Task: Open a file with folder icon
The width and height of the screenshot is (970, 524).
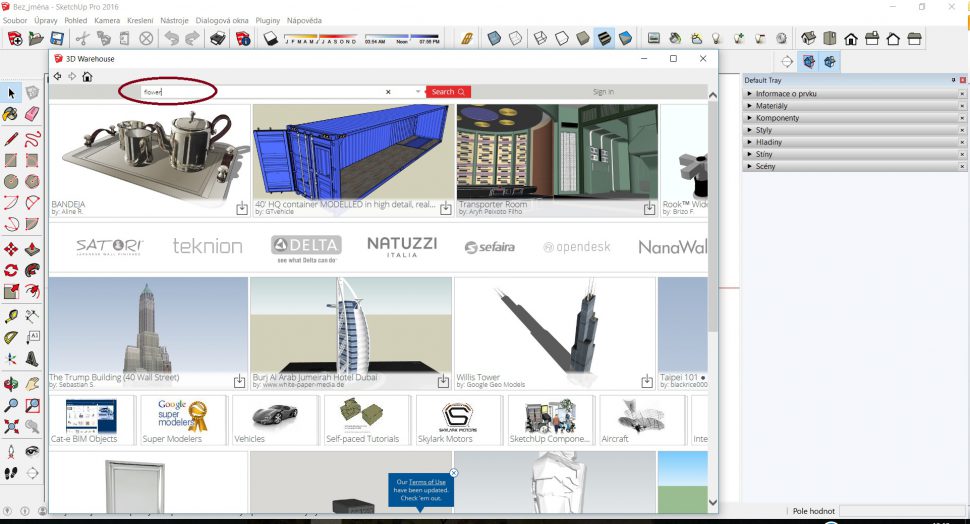Action: point(36,39)
